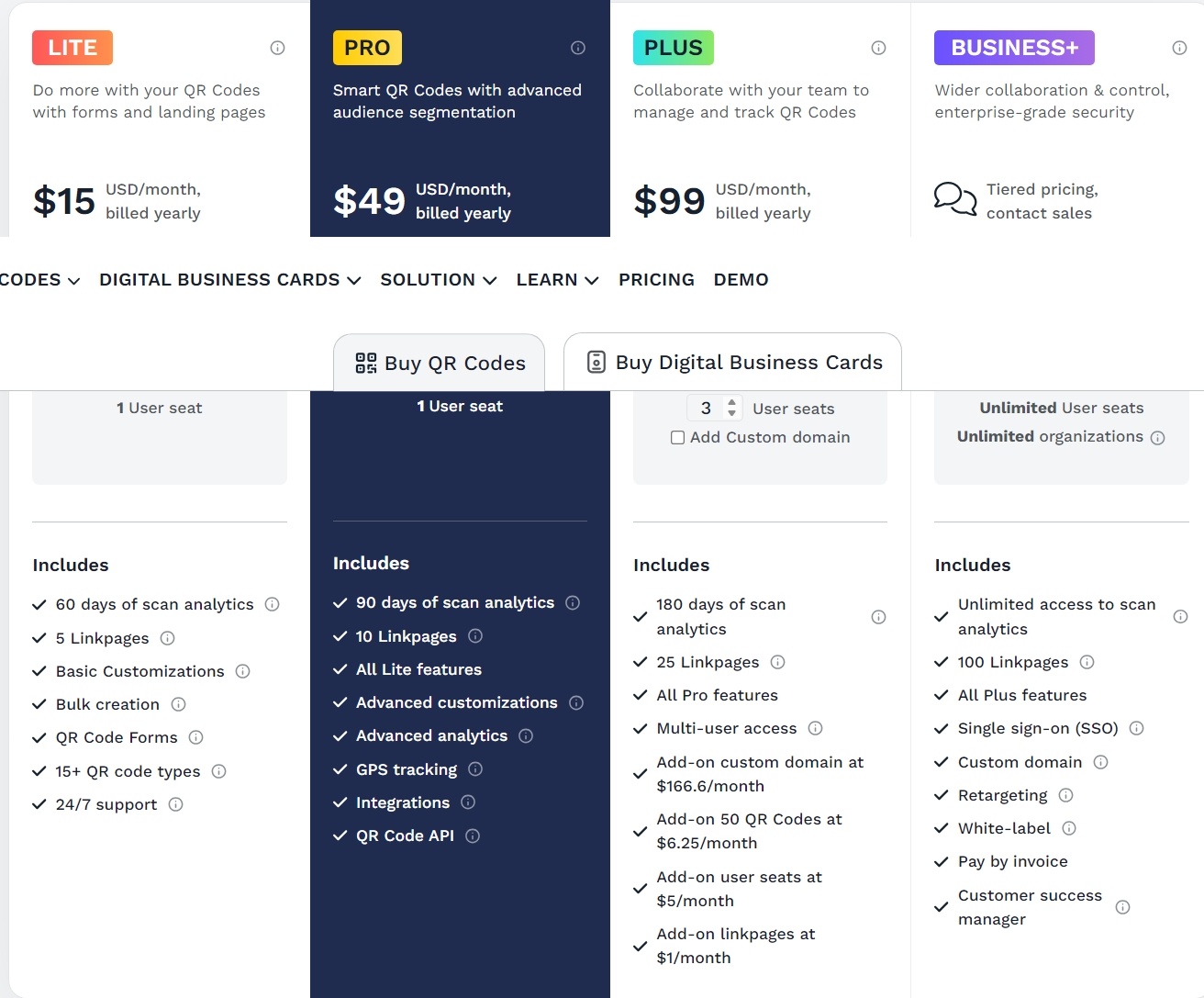1204x998 pixels.
Task: Click info icon next to QR Code API
Action: (x=473, y=835)
